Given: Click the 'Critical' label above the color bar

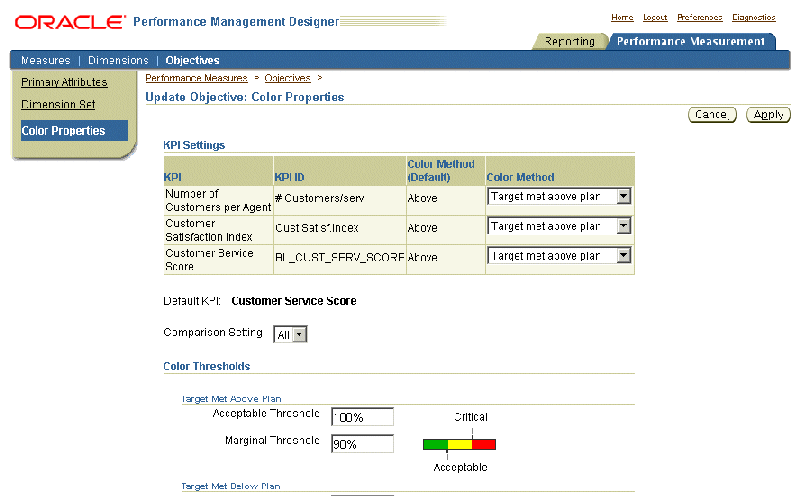Looking at the screenshot, I should (x=471, y=417).
